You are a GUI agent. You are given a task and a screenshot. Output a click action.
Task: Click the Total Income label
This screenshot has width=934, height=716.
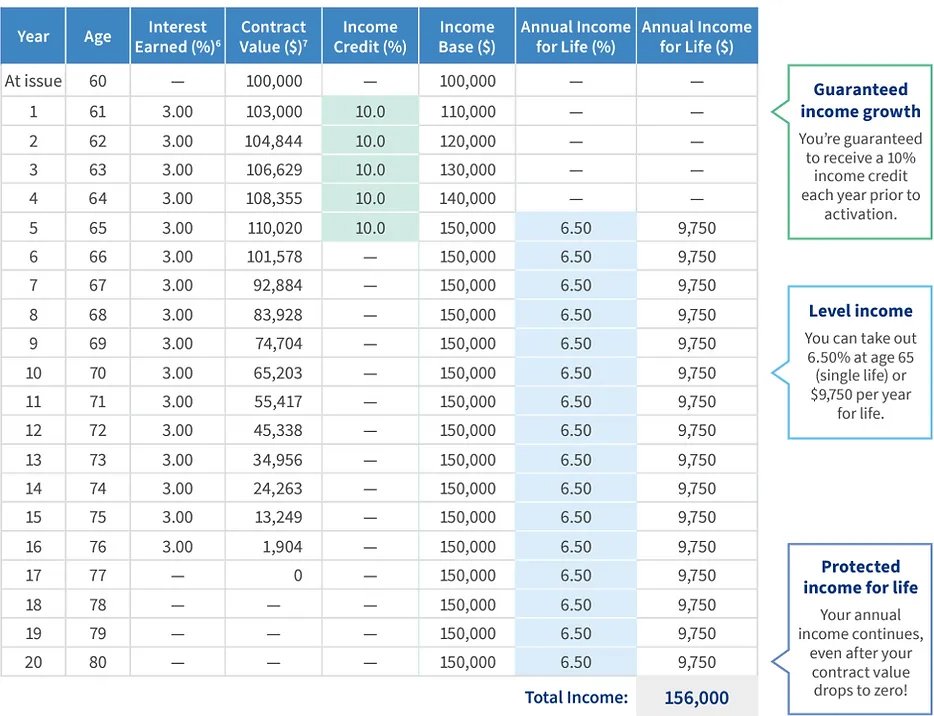tap(575, 698)
